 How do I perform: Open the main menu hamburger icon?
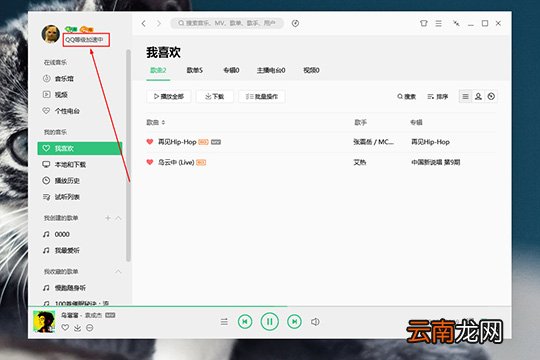point(438,23)
